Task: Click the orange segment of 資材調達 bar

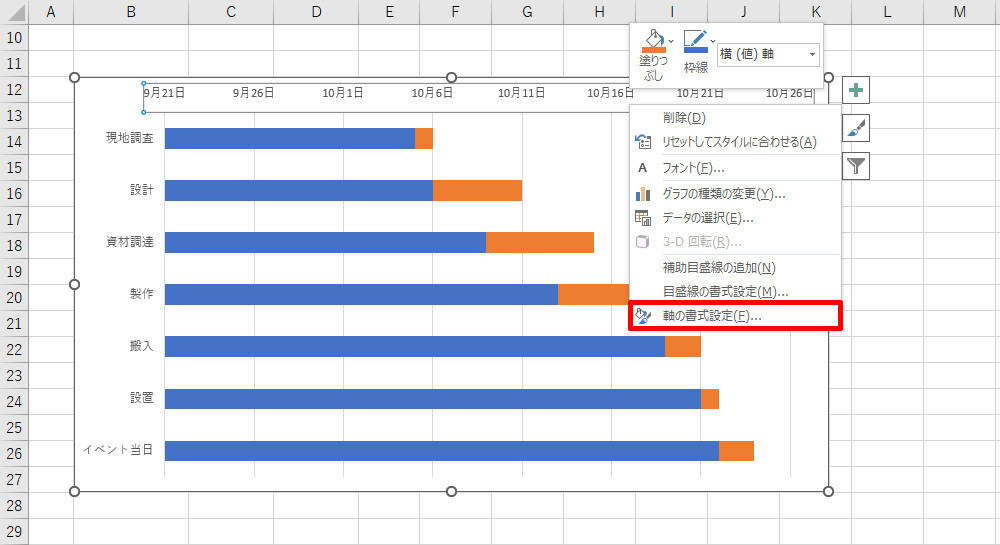Action: [540, 242]
